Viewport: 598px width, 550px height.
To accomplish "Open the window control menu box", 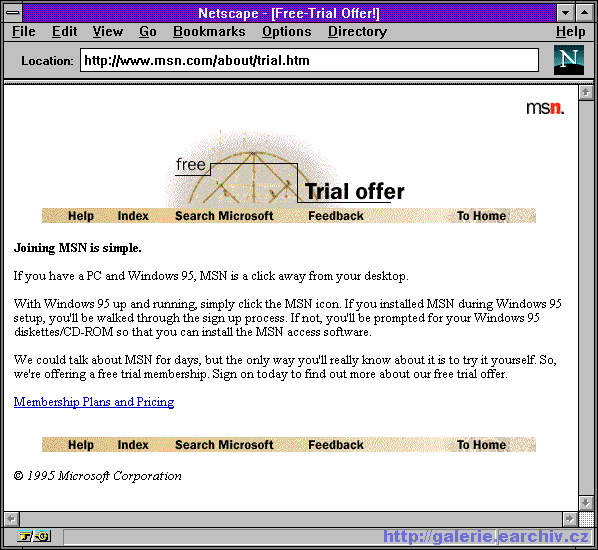I will pos(13,13).
